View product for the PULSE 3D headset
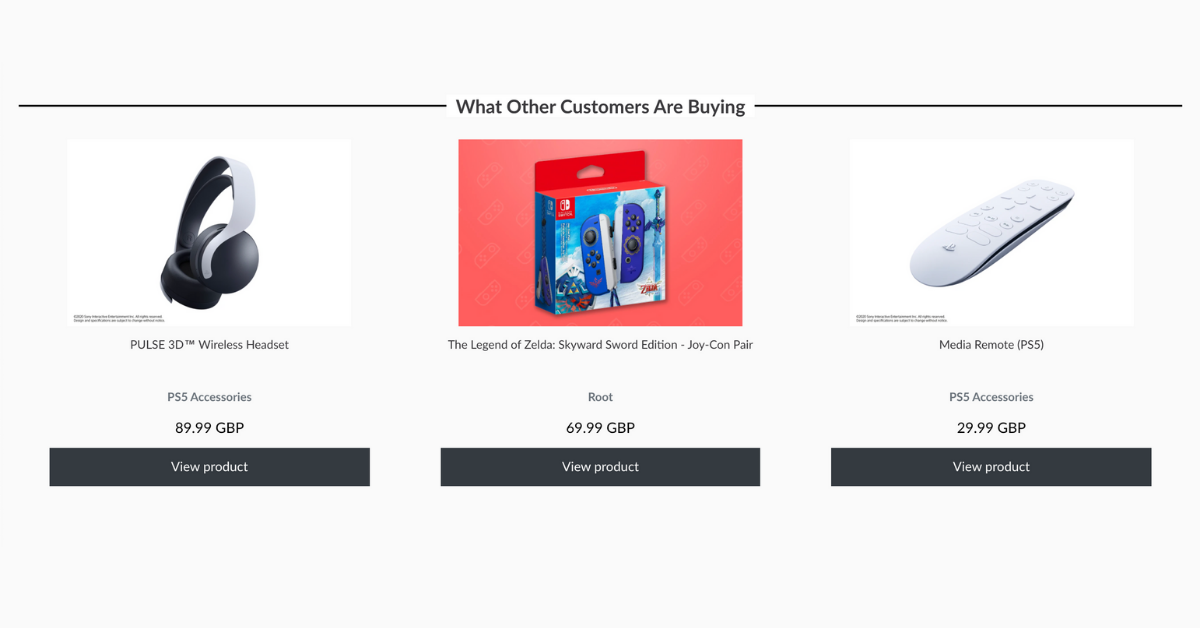Screen dimensions: 1200x628 [x=209, y=467]
